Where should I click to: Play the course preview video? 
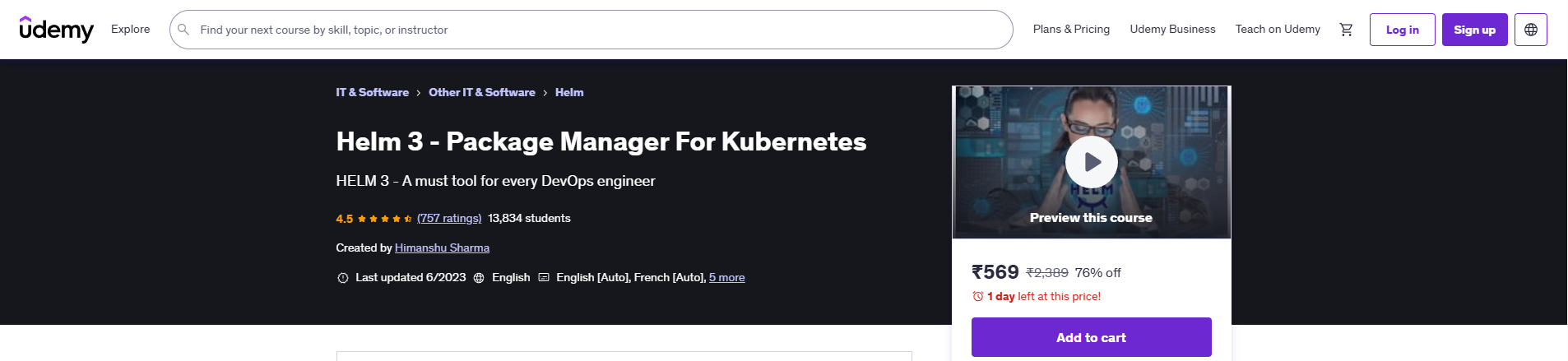[1092, 162]
